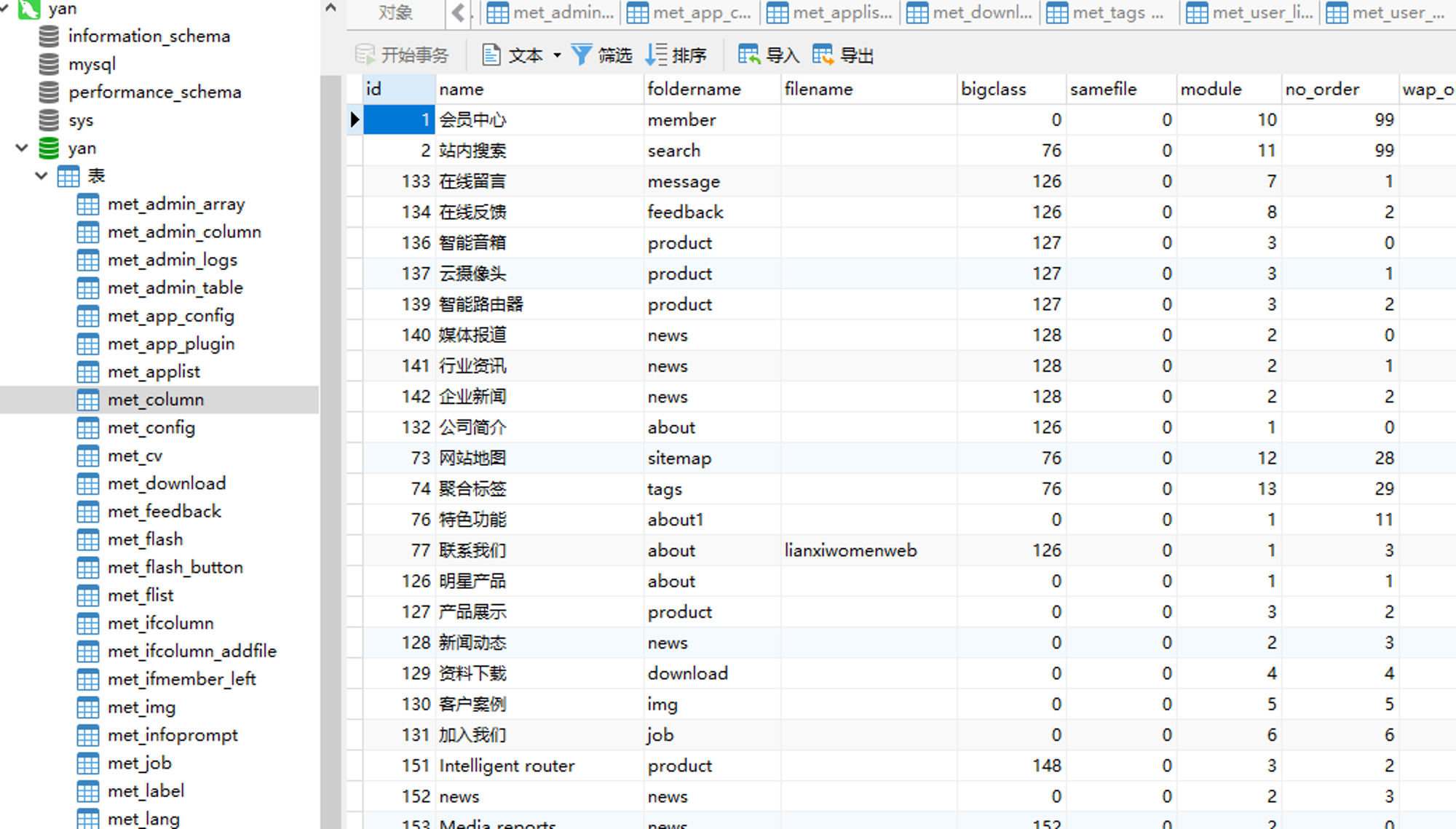The image size is (1456, 829).
Task: Switch to the Objects (对象) tab
Action: pos(395,12)
